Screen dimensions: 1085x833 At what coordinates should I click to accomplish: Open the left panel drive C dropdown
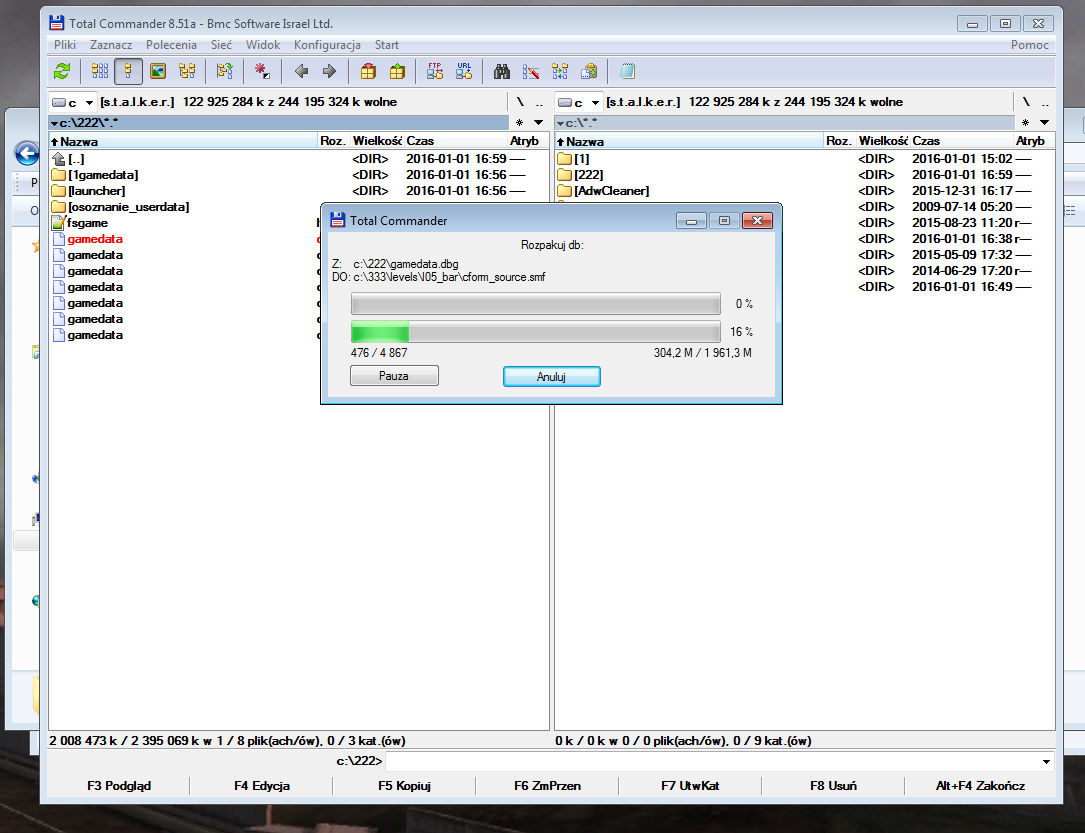click(x=72, y=102)
